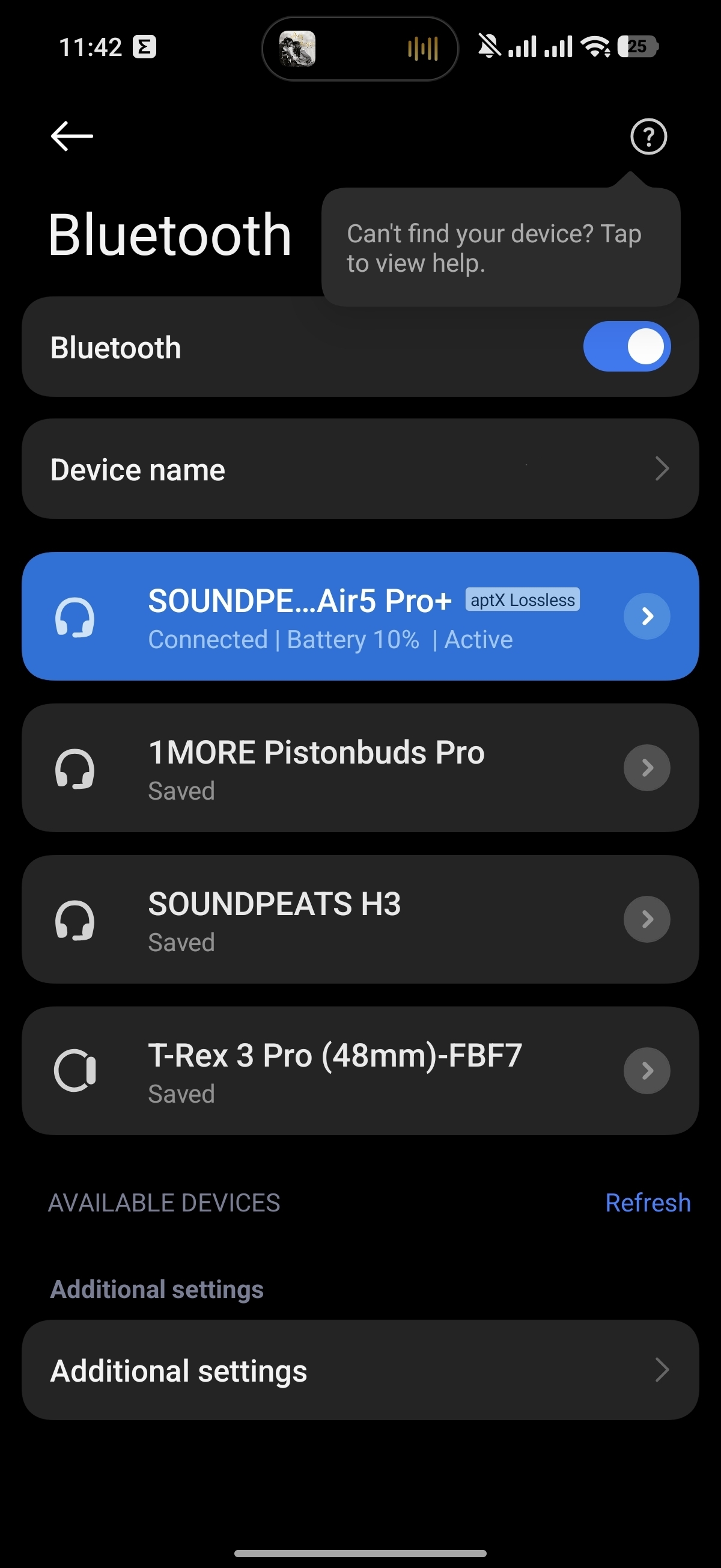Tap headphone icon of connected SOUNDPEATS Air5 Pro+
The height and width of the screenshot is (1568, 721).
tap(75, 617)
